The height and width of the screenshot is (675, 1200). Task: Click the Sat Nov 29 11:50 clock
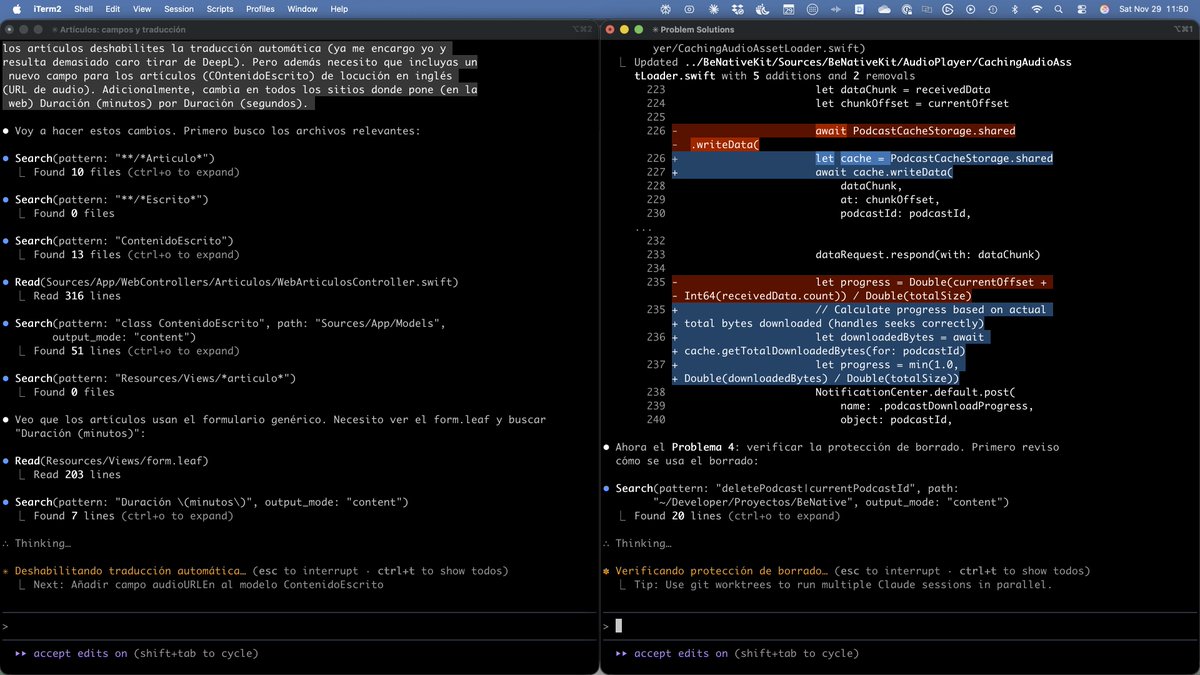pyautogui.click(x=1154, y=9)
